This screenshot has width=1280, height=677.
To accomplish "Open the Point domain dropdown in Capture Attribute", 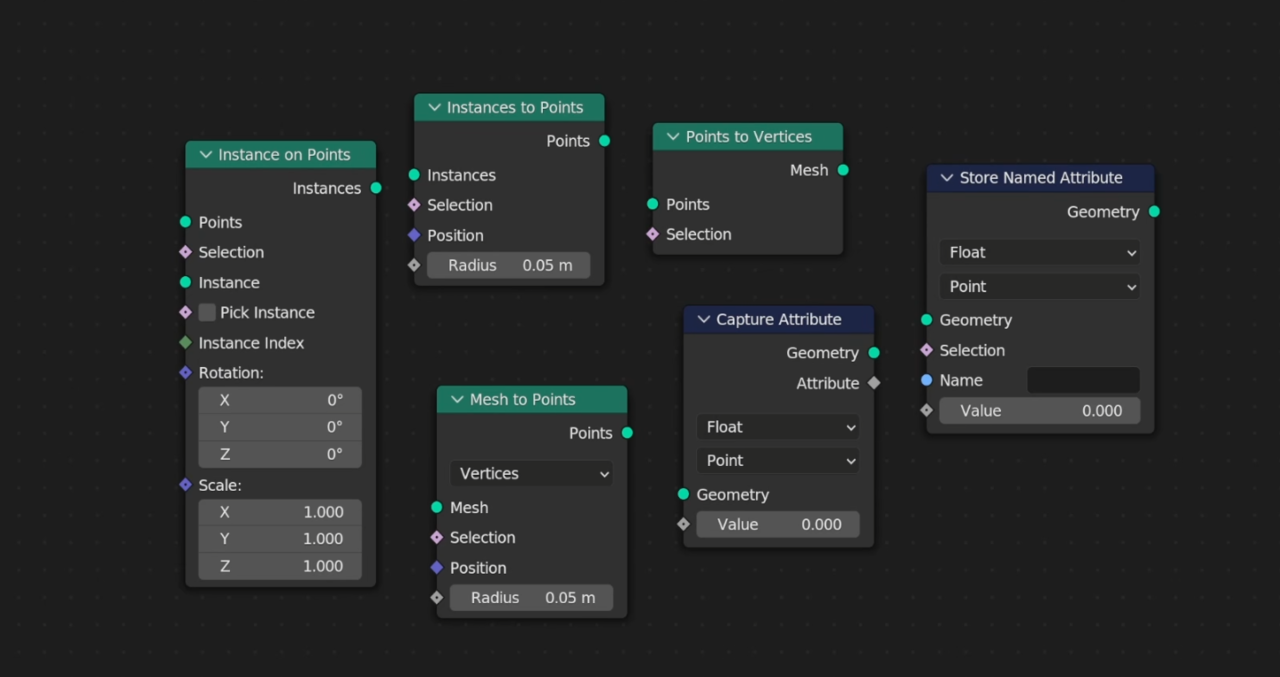I will [778, 461].
